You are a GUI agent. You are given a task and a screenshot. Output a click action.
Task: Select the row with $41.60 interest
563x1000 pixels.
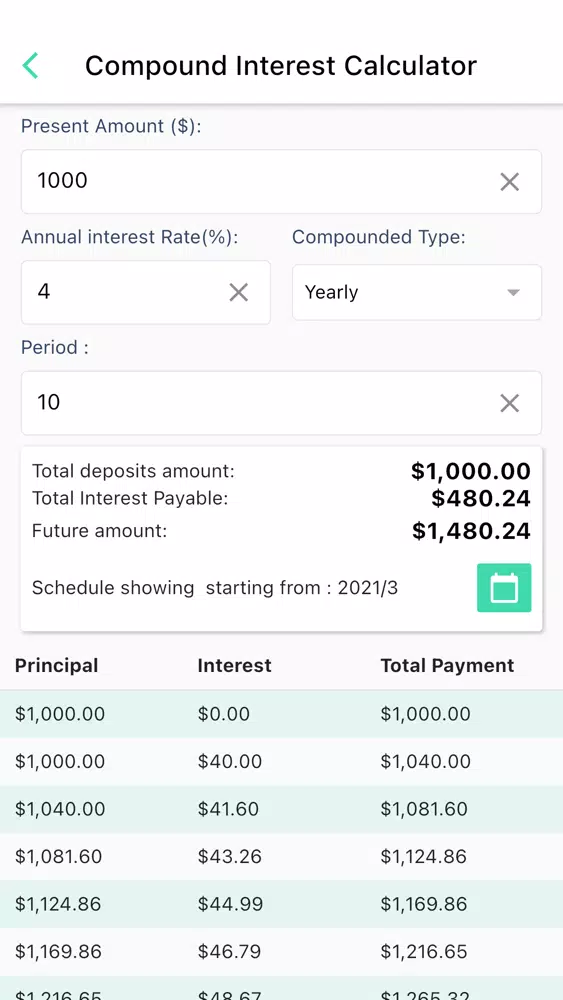(281, 809)
